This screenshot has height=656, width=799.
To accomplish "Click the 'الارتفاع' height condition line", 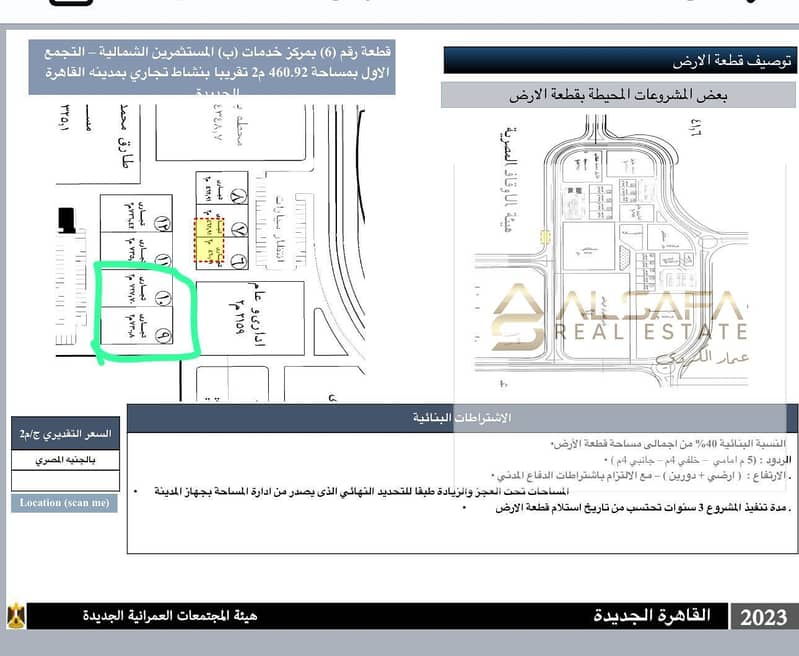I will click(641, 476).
